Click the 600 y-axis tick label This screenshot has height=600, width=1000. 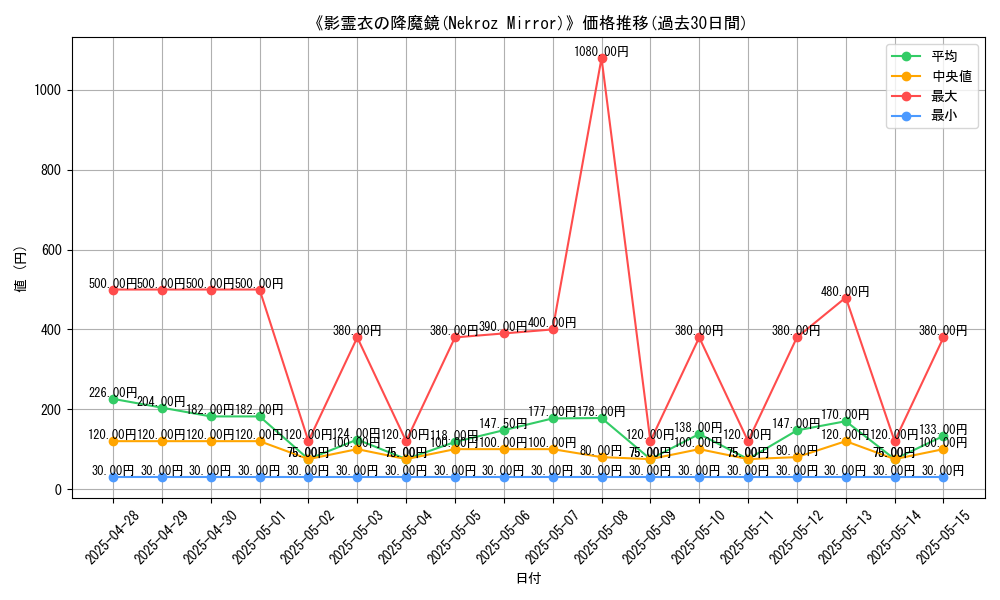click(51, 250)
